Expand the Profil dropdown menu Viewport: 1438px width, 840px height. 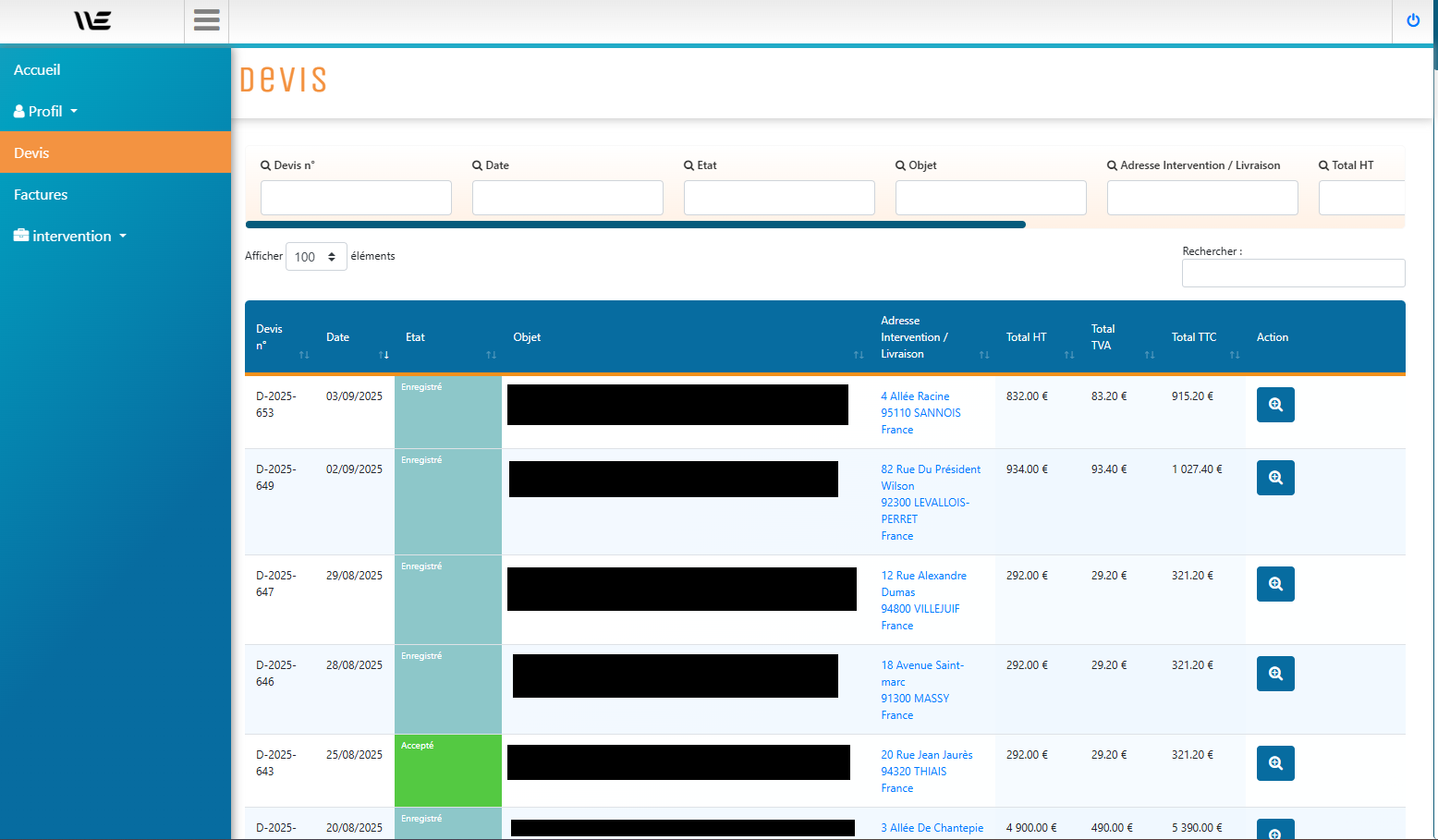[x=45, y=112]
